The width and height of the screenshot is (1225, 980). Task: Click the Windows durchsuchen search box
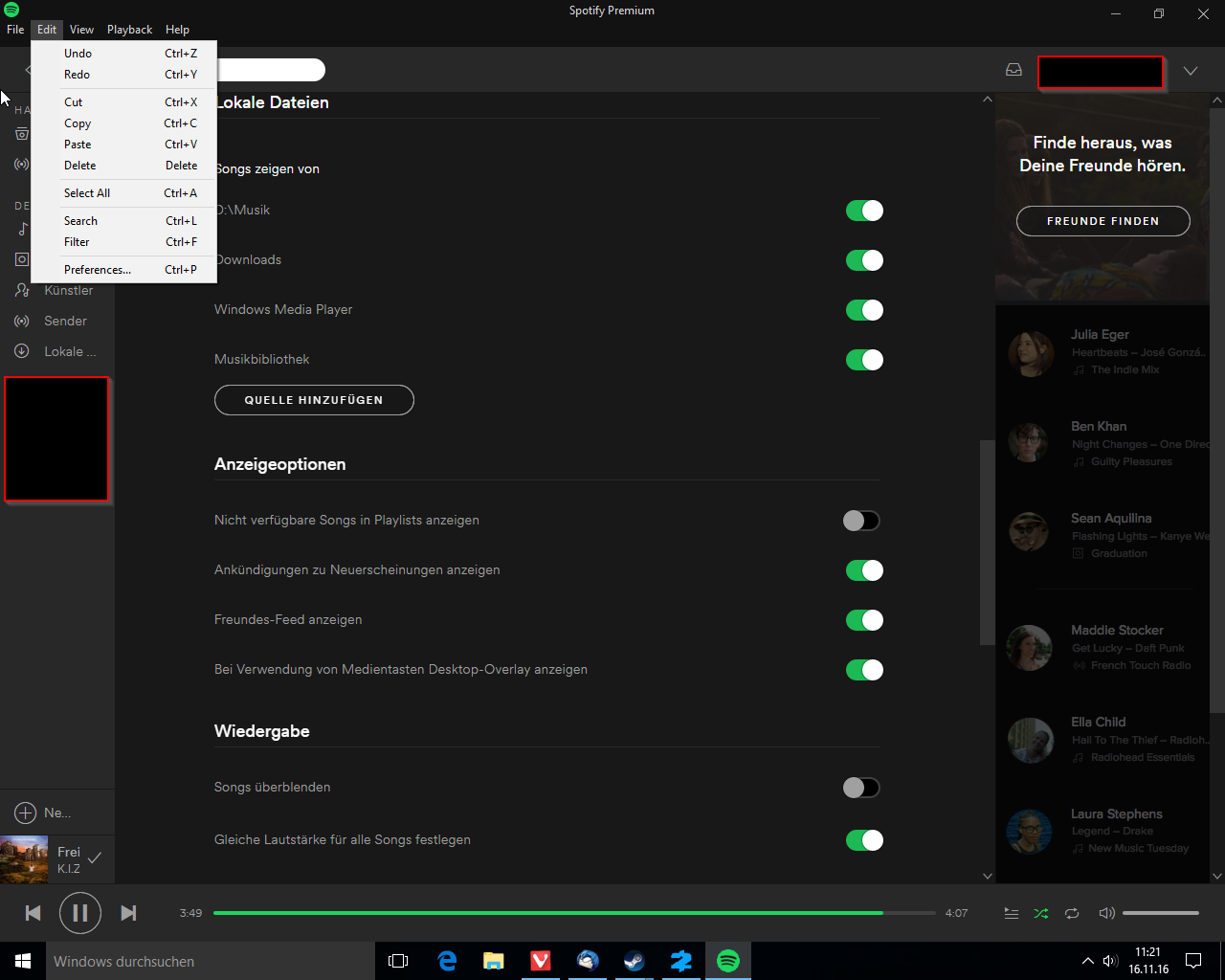(x=211, y=961)
